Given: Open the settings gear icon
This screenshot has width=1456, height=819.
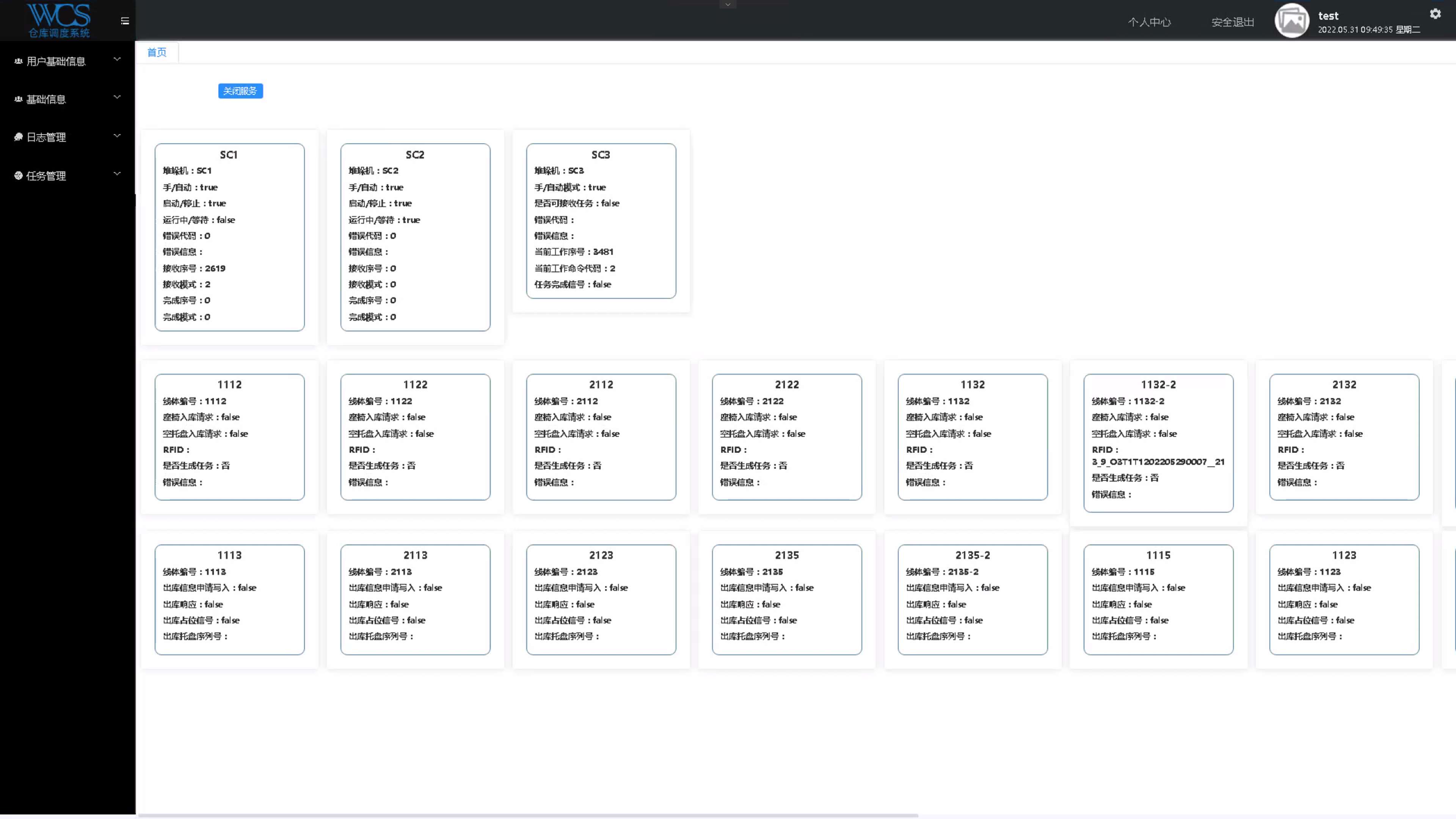Looking at the screenshot, I should pos(1435,14).
